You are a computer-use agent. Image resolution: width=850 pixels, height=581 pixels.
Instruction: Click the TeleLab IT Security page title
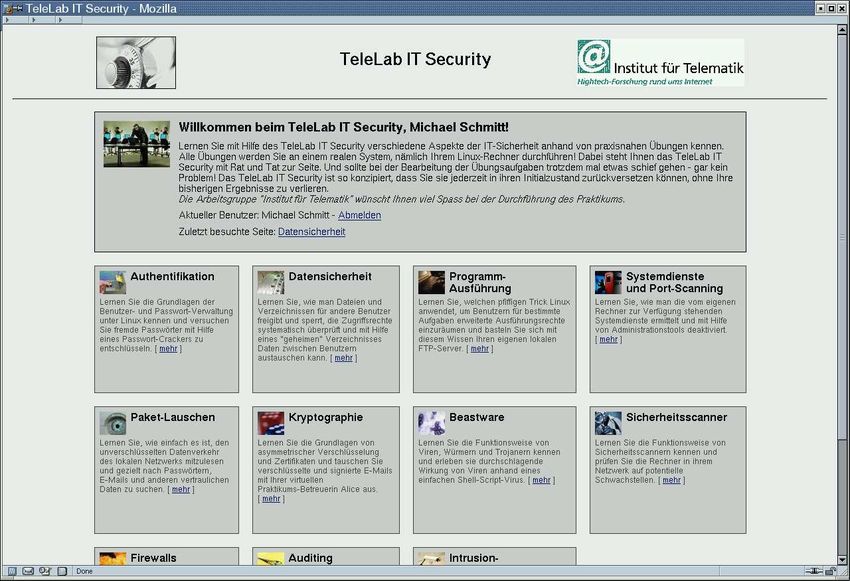point(415,59)
